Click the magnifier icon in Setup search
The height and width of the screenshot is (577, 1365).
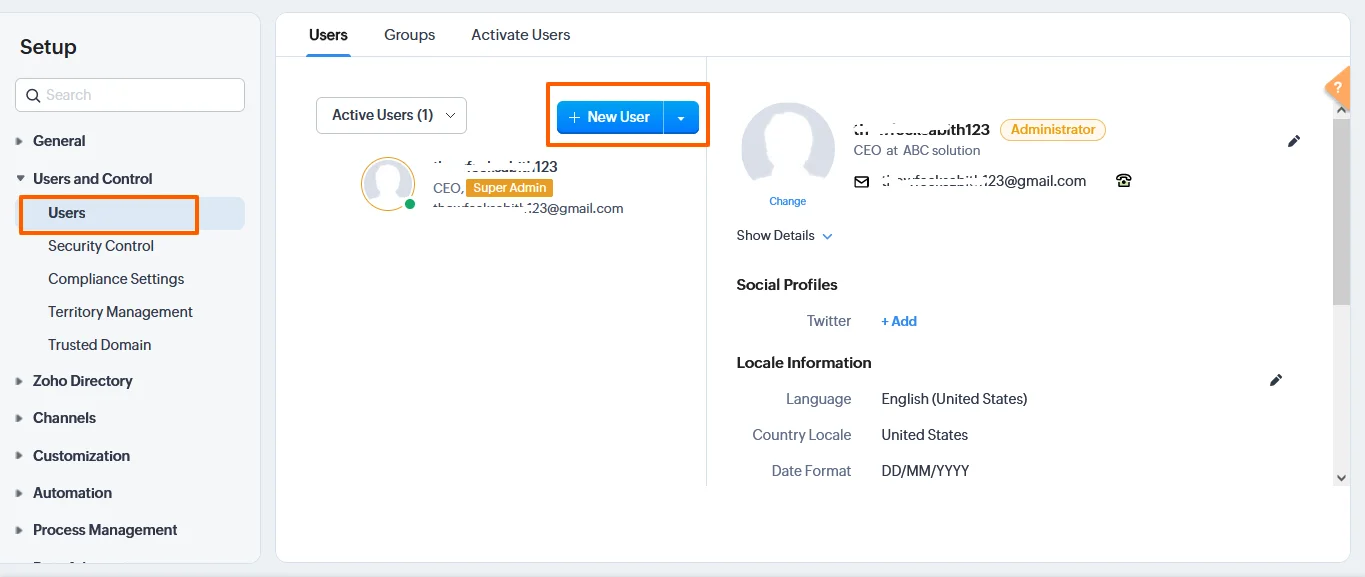tap(33, 95)
